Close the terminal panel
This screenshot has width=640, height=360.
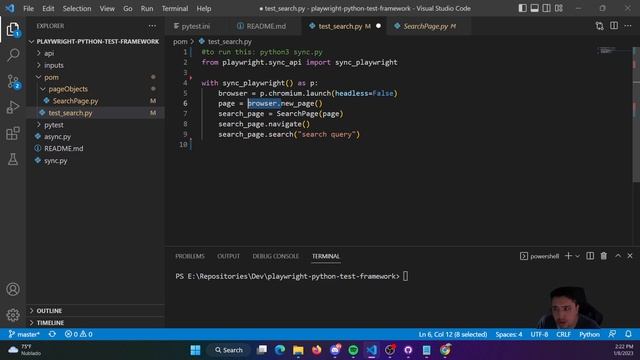coord(630,256)
